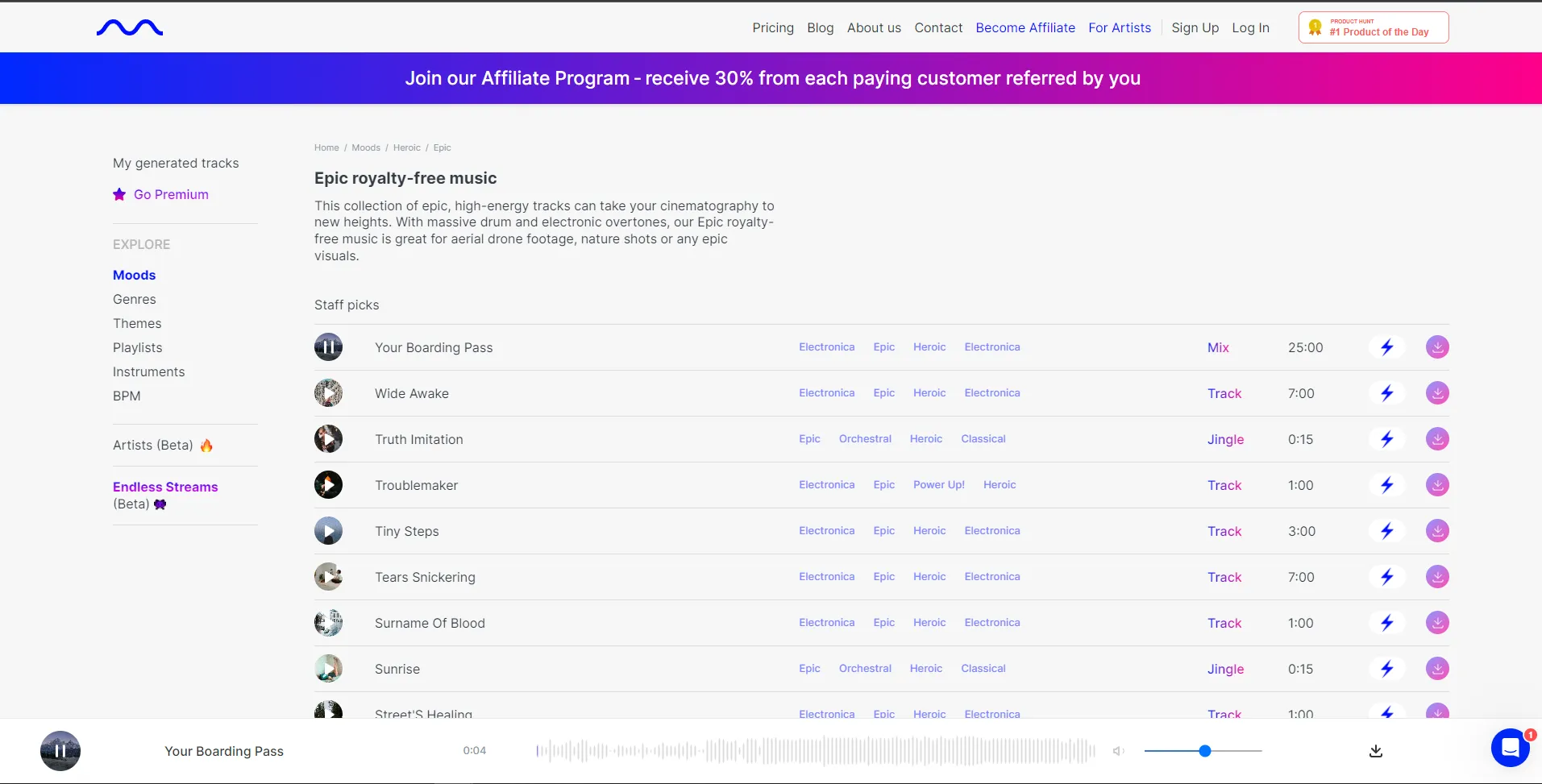The image size is (1542, 784).
Task: Play the Tiny Steps track
Action: point(328,531)
